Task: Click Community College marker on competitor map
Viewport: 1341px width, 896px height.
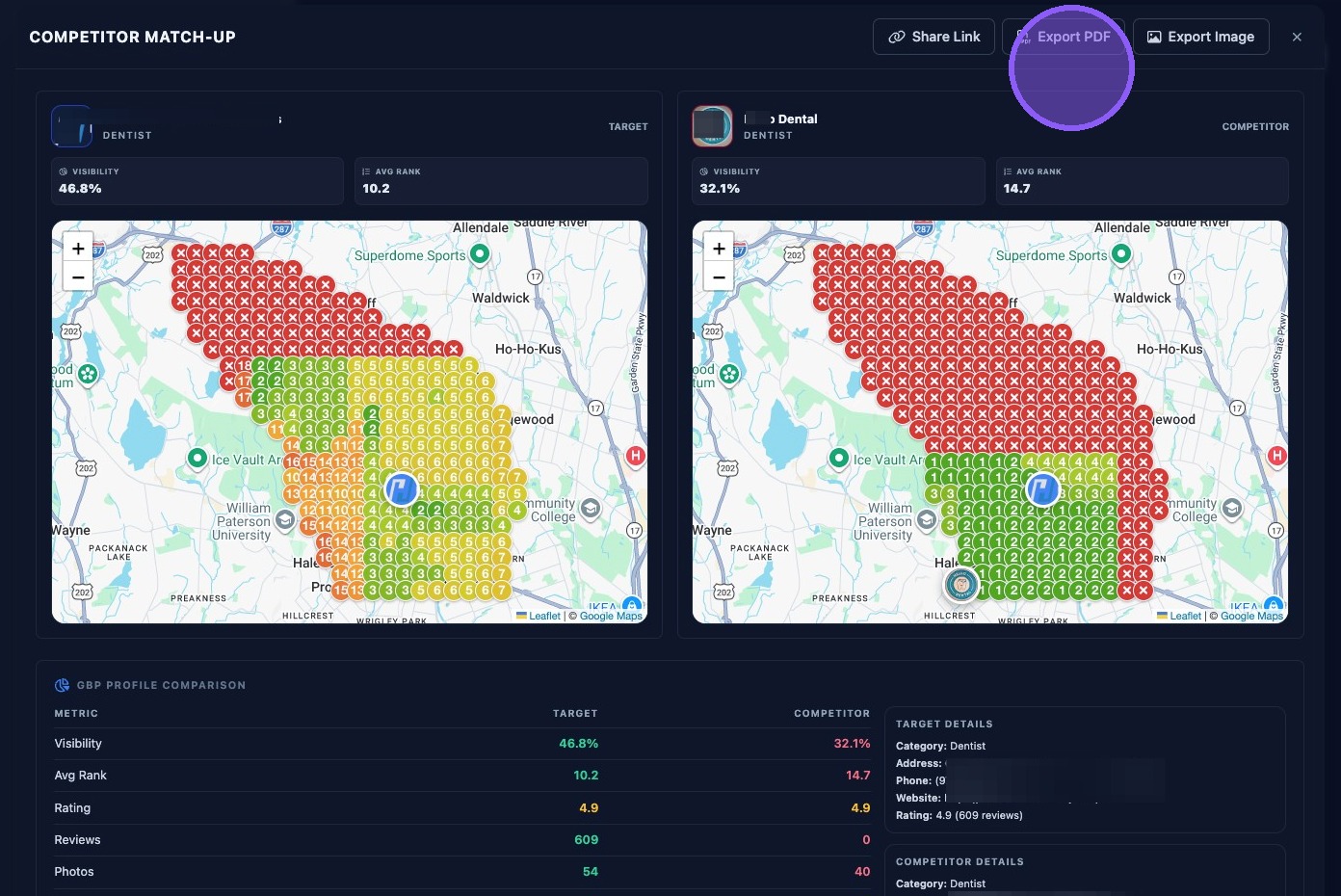Action: [x=1232, y=507]
